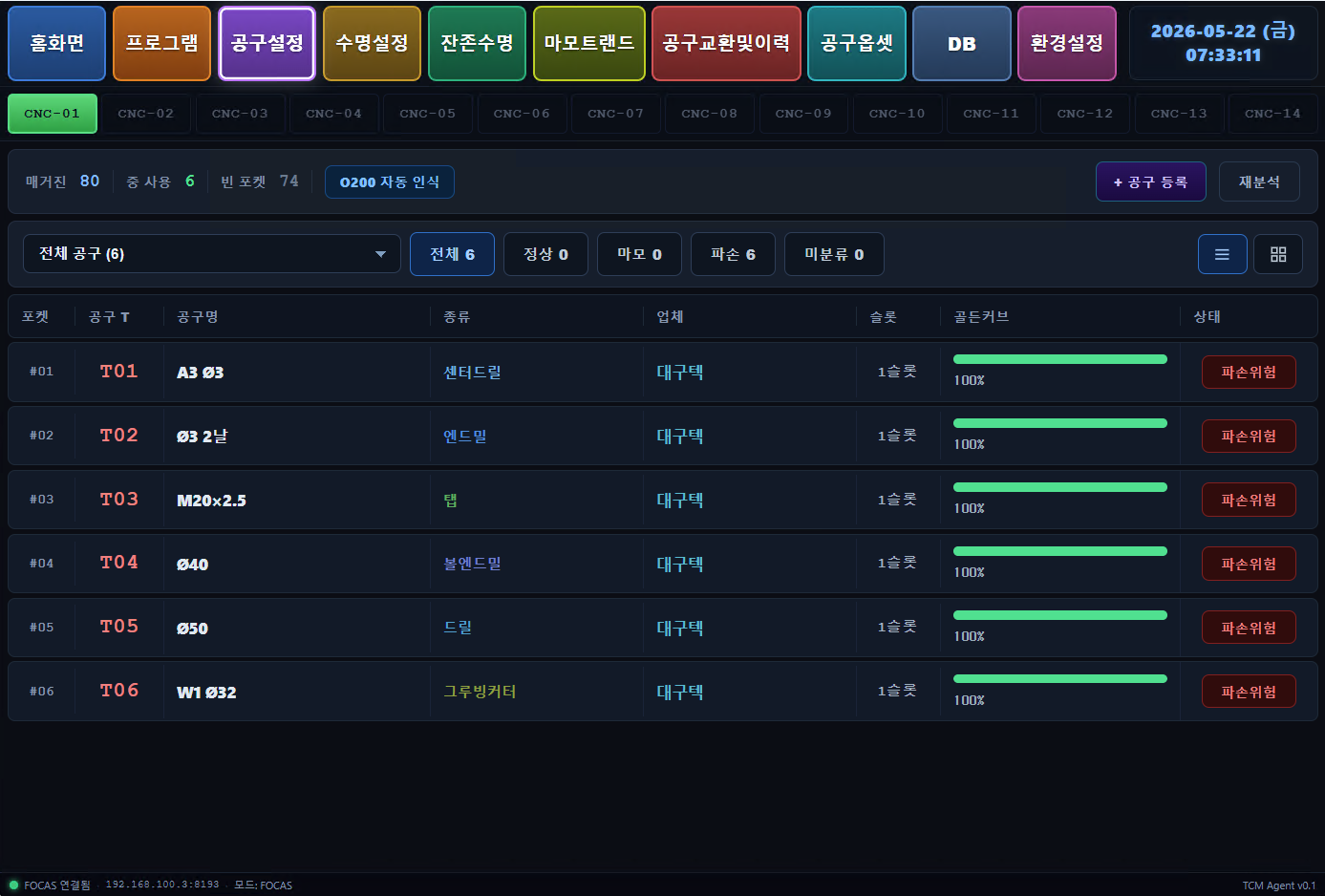
Task: Click 파손위험 badge in T05 row
Action: (1249, 629)
